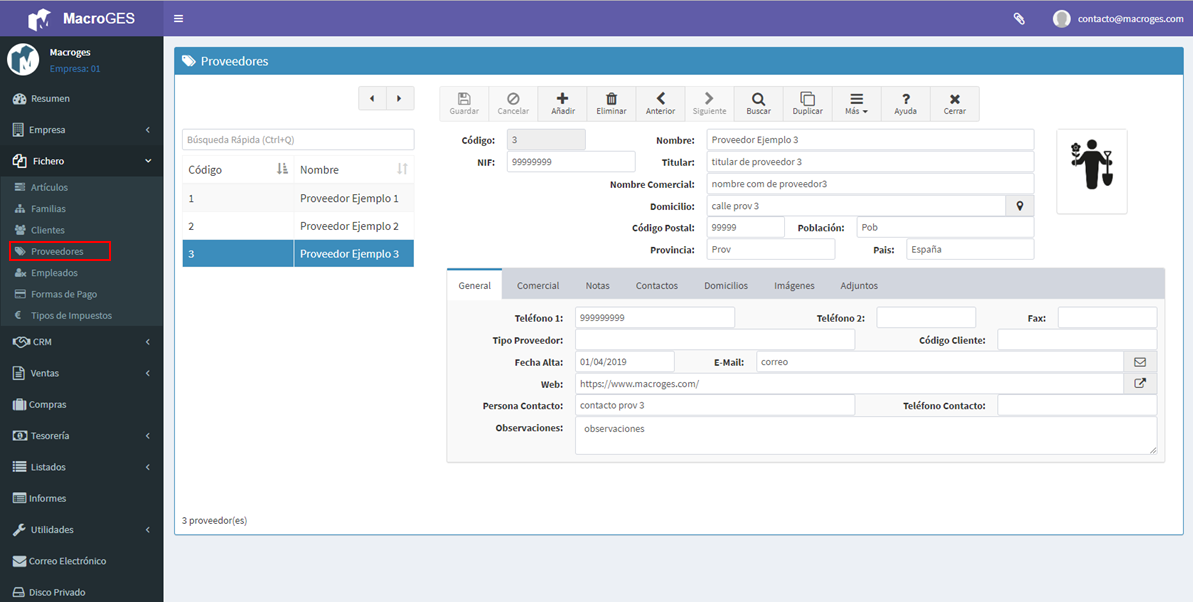The image size is (1193, 602).
Task: Delete the supplier with the Eliminar trash icon
Action: click(611, 104)
